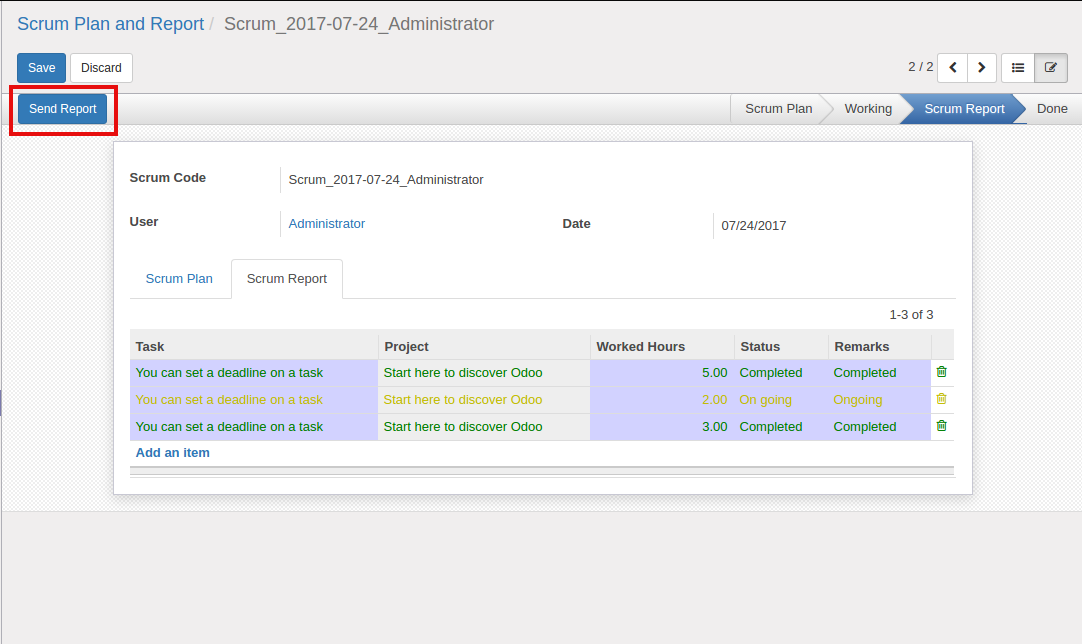Go to previous record arrow

click(952, 68)
